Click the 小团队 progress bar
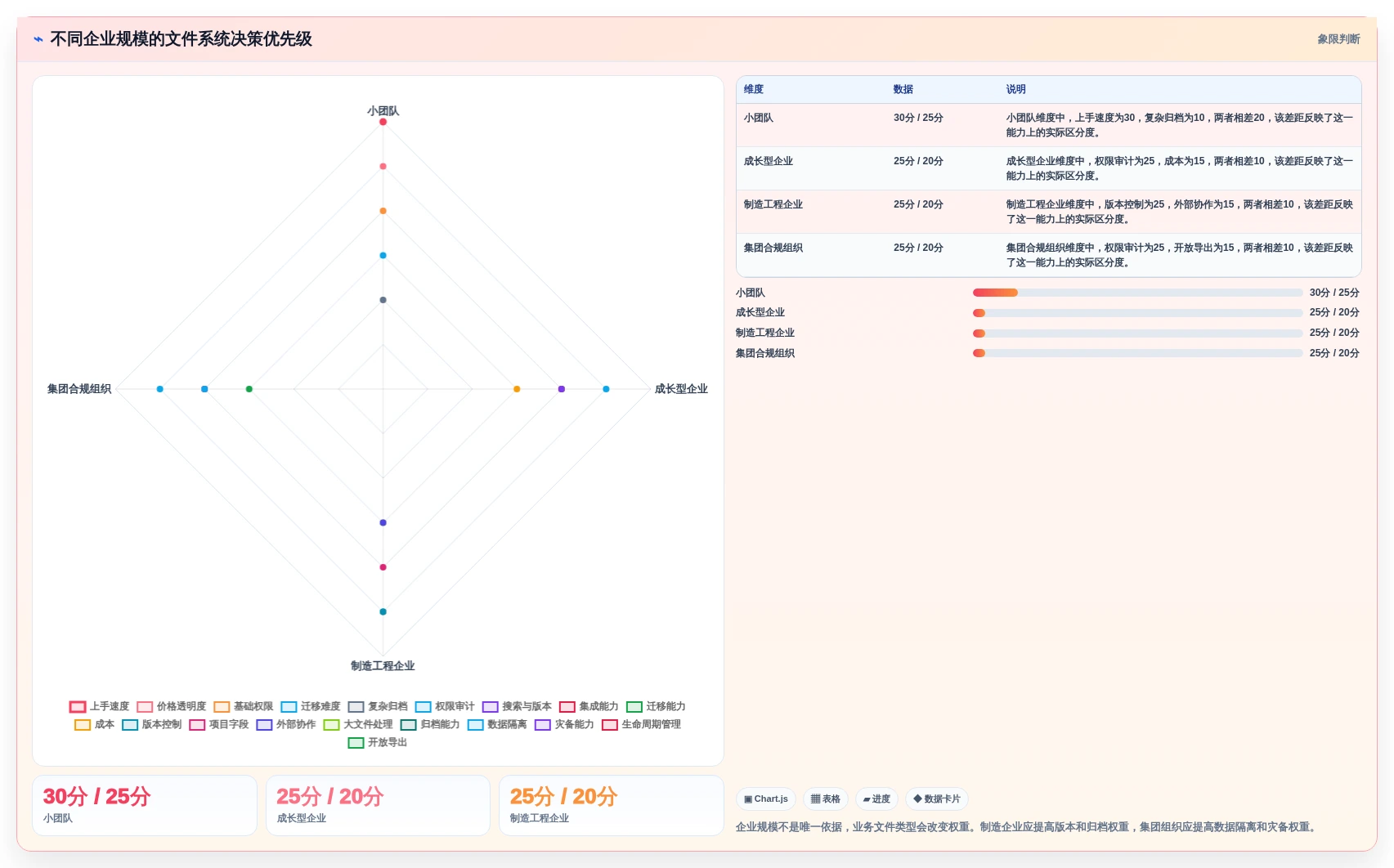 [1137, 293]
